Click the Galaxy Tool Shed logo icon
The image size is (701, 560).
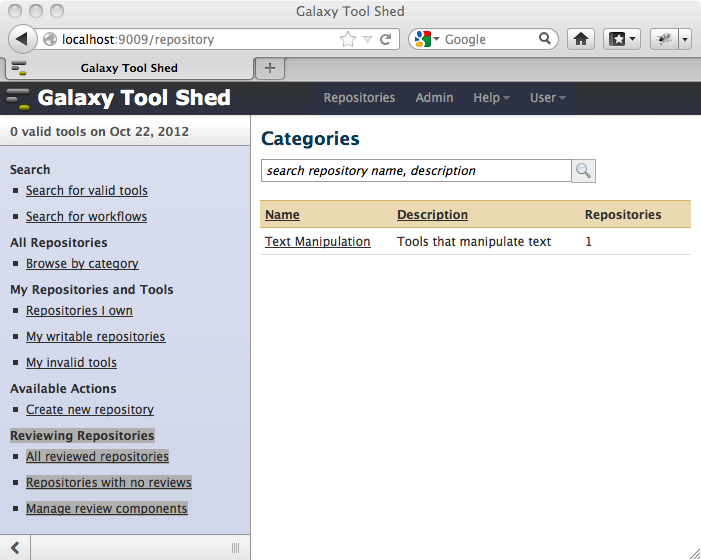click(18, 98)
